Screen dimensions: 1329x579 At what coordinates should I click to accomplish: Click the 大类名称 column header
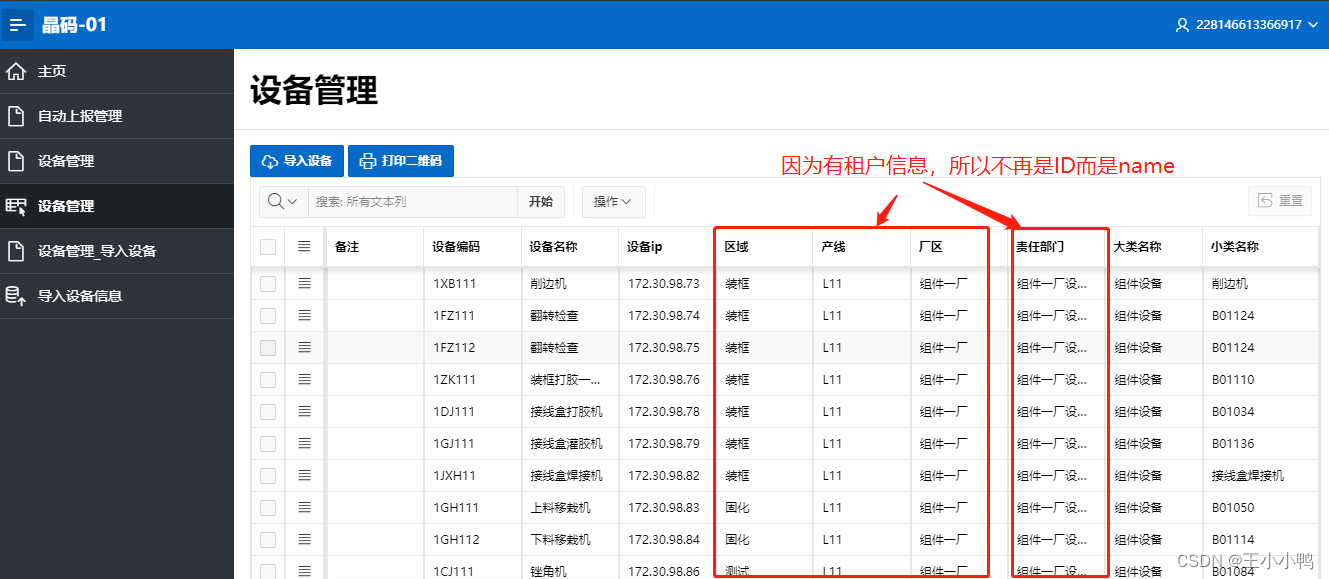tap(1154, 247)
